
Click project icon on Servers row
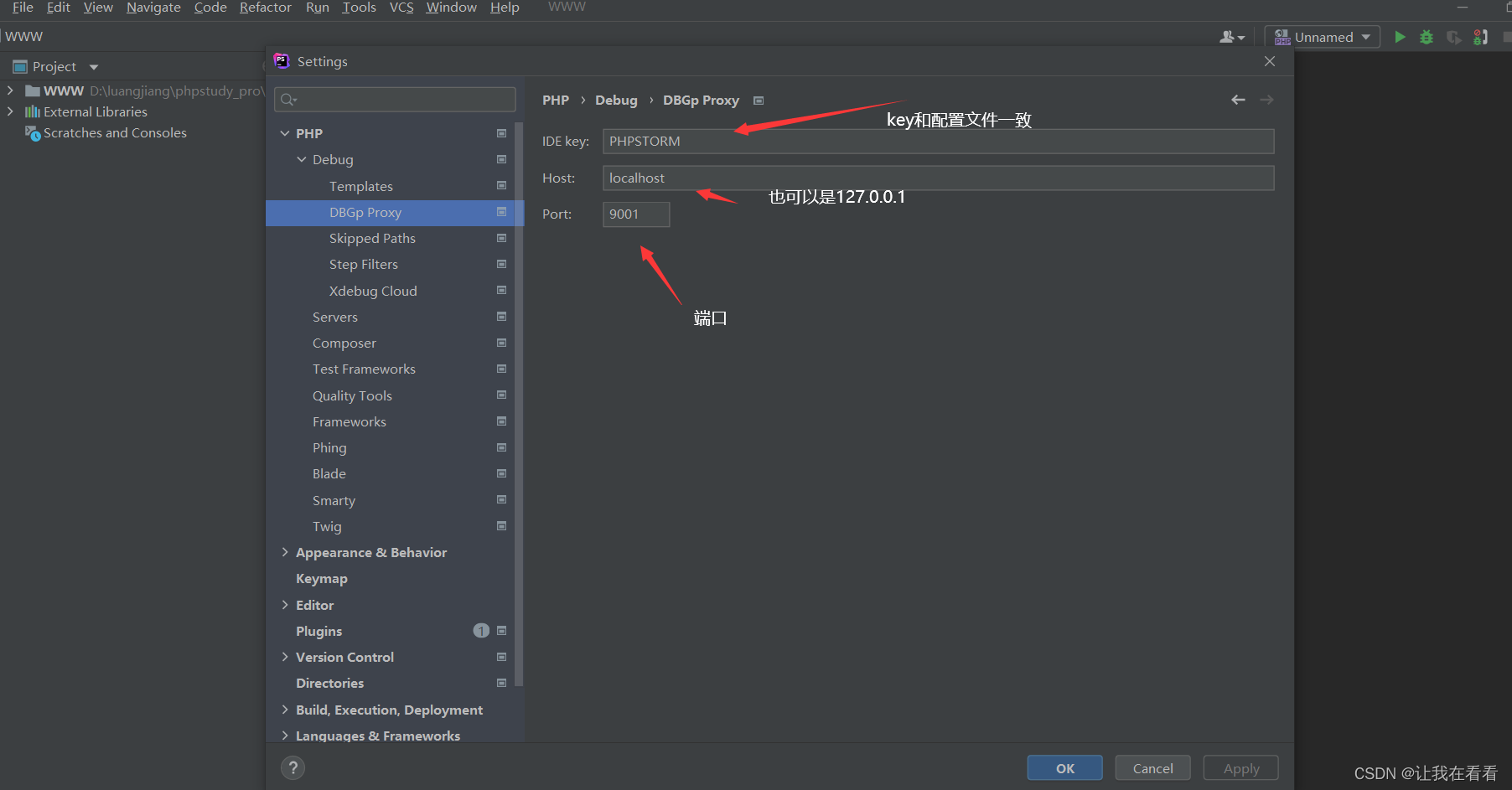[x=501, y=317]
